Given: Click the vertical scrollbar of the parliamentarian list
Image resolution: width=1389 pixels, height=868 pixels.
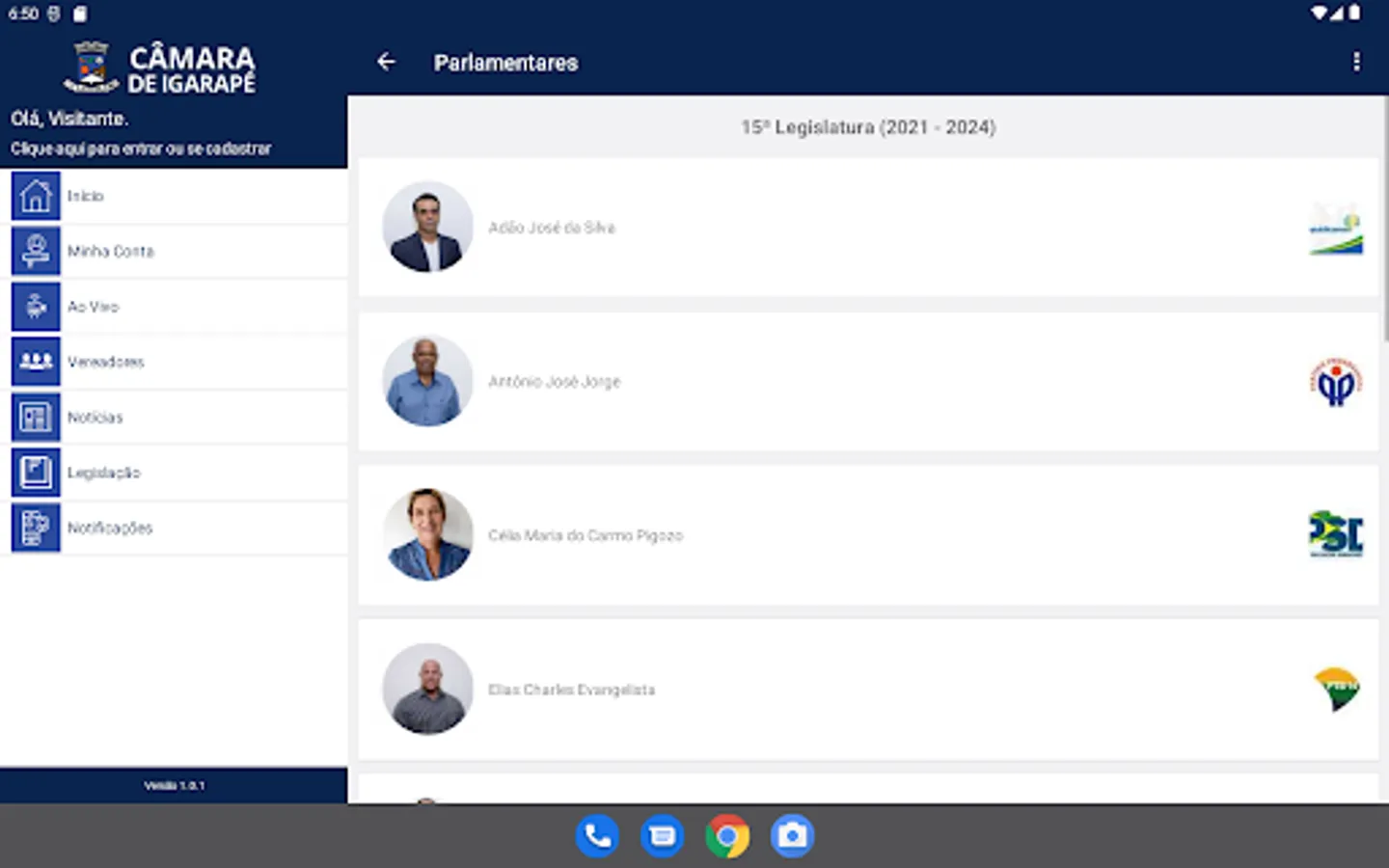Looking at the screenshot, I should 1385,218.
